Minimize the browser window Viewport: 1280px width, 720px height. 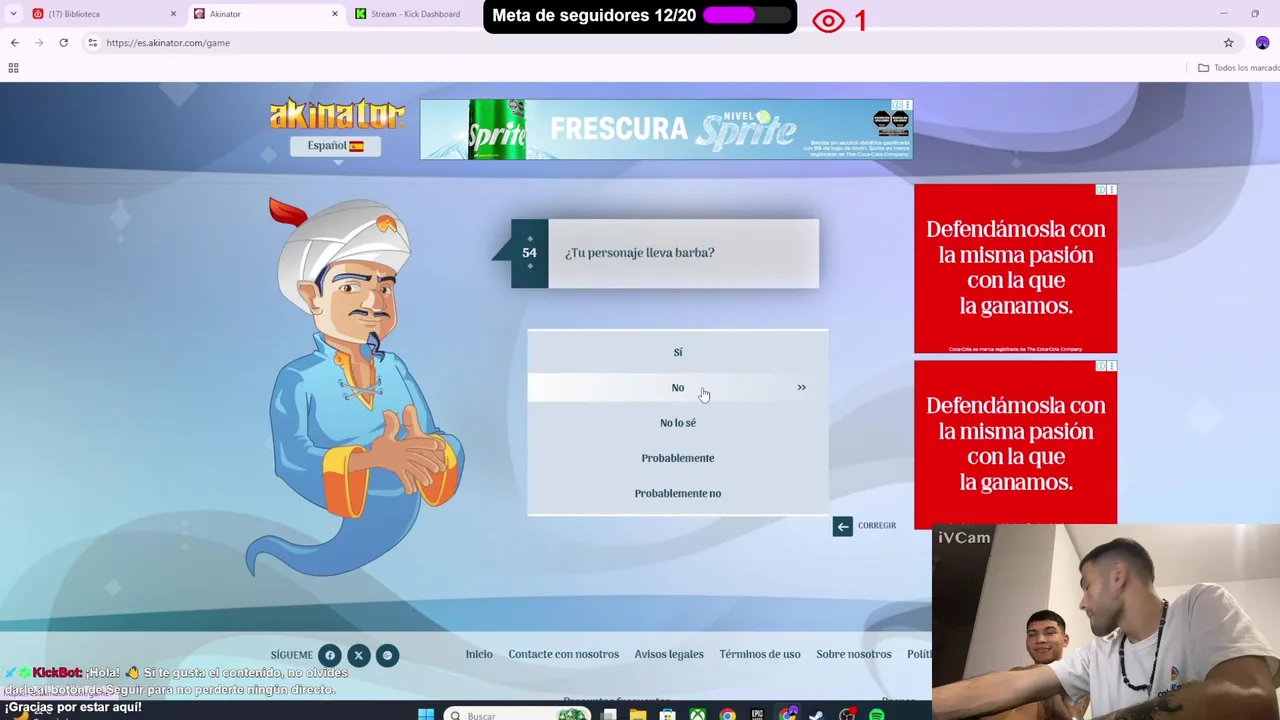[x=1223, y=14]
